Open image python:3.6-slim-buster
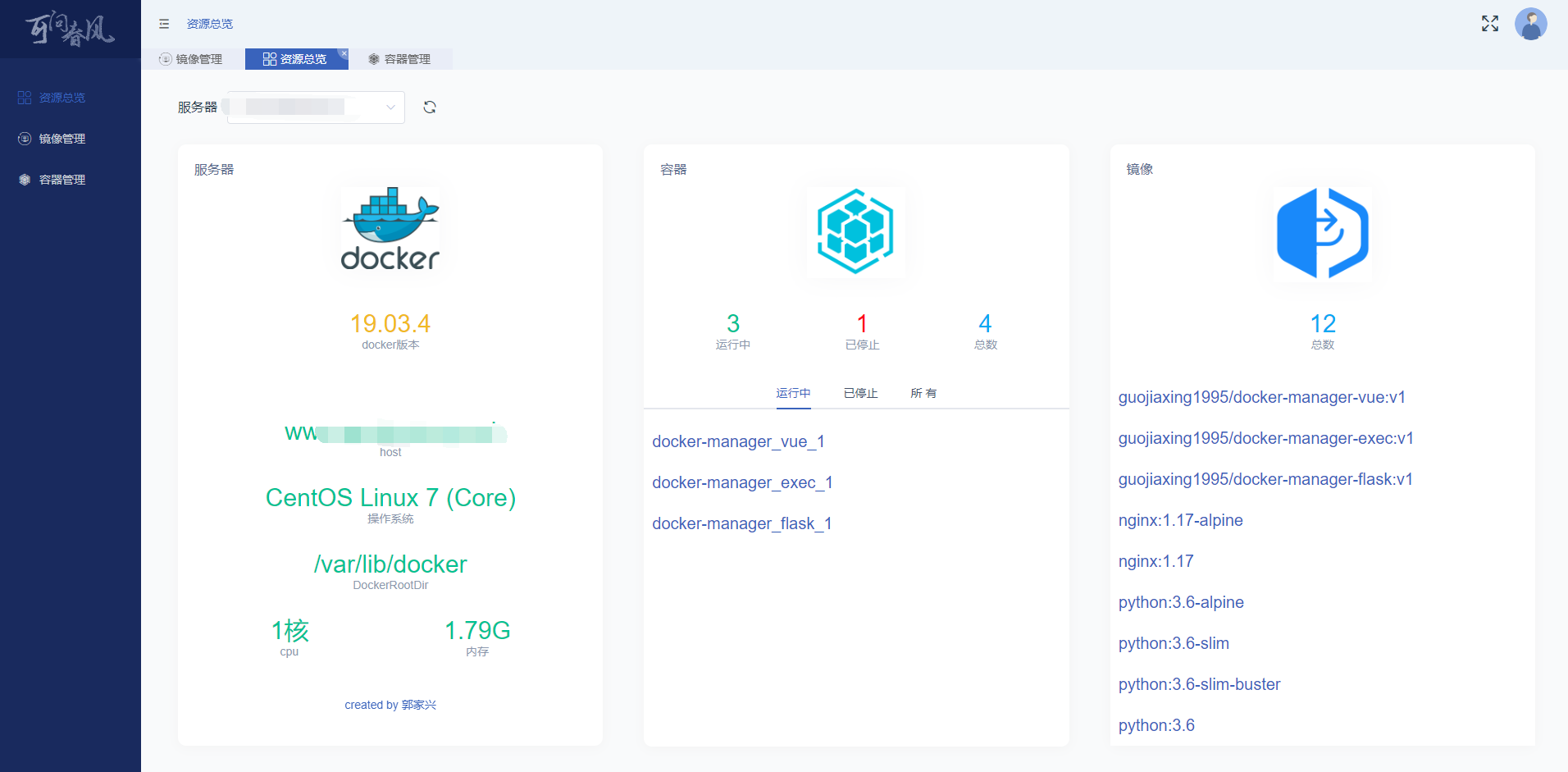Viewport: 1568px width, 772px height. (1199, 684)
